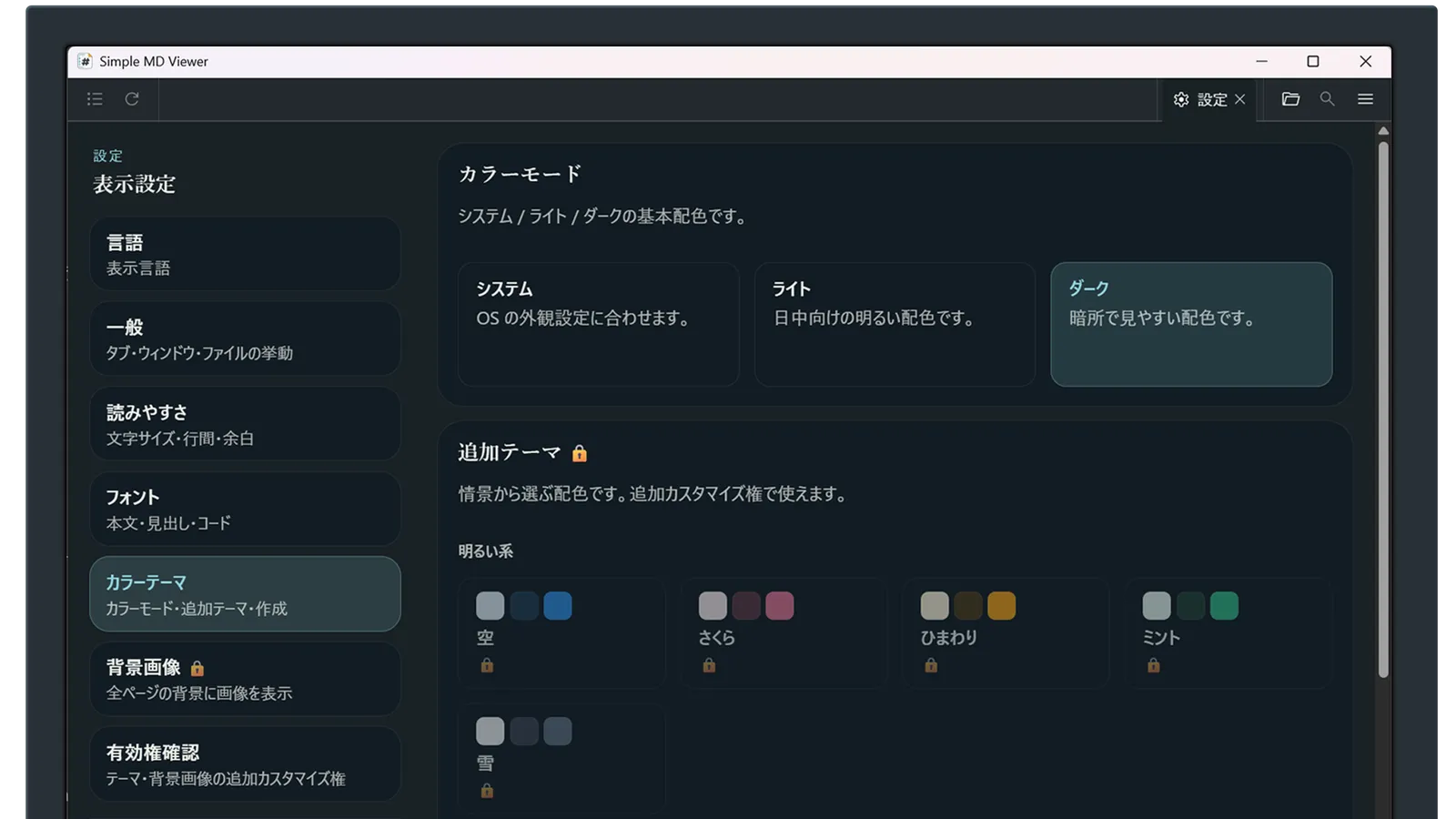The height and width of the screenshot is (819, 1456).
Task: Choose the さくら theme card
Action: (784, 633)
